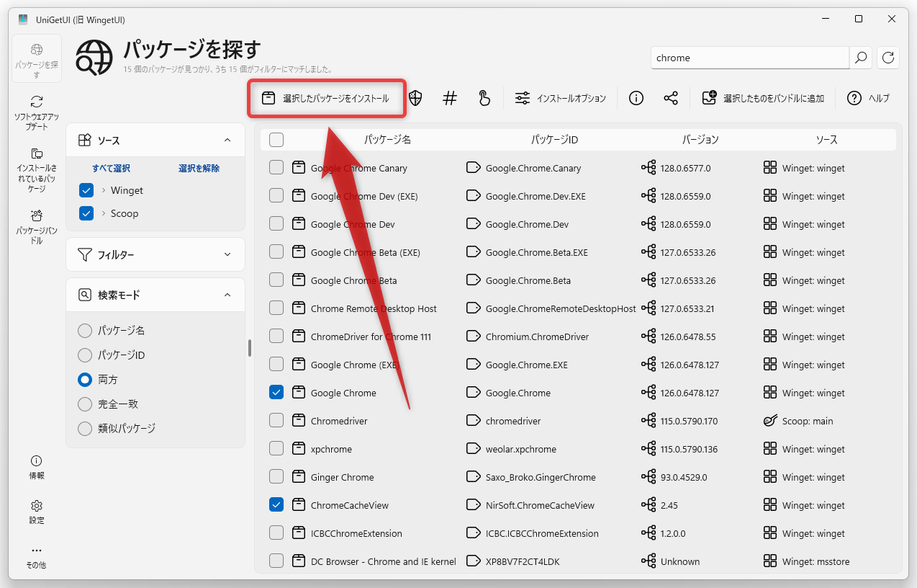The width and height of the screenshot is (917, 588).
Task: Collapse the 検索モード panel chevron
Action: click(x=227, y=295)
